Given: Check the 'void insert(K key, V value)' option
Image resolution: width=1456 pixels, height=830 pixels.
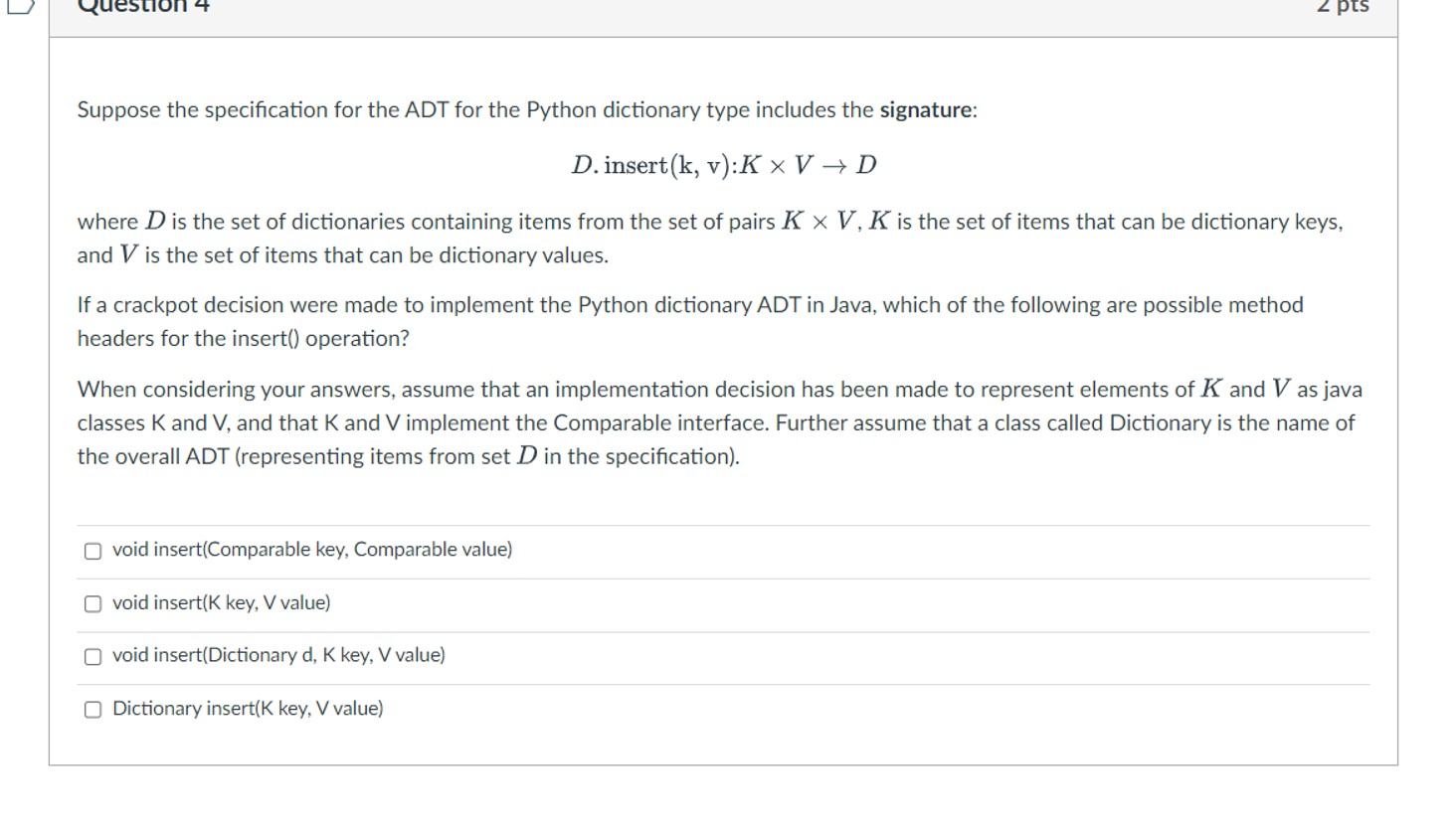Looking at the screenshot, I should tap(92, 601).
